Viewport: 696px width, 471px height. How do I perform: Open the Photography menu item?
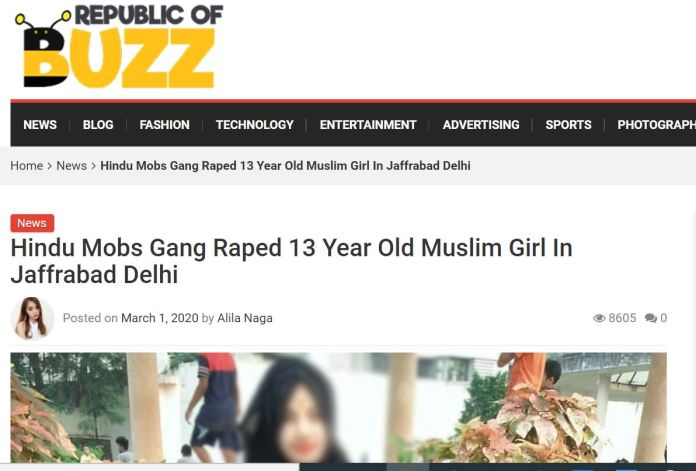(x=656, y=125)
